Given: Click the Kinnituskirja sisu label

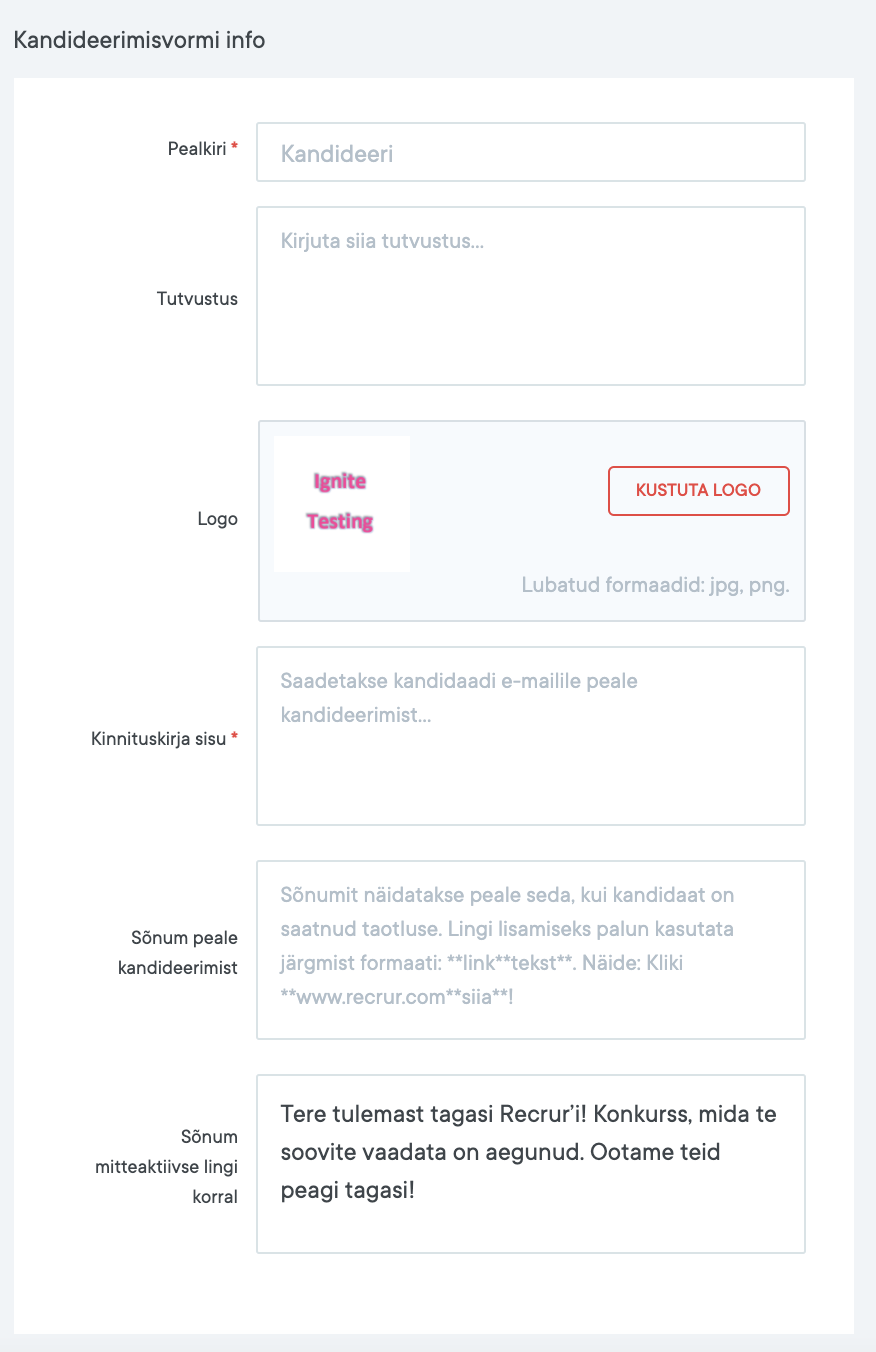Looking at the screenshot, I should click(159, 739).
